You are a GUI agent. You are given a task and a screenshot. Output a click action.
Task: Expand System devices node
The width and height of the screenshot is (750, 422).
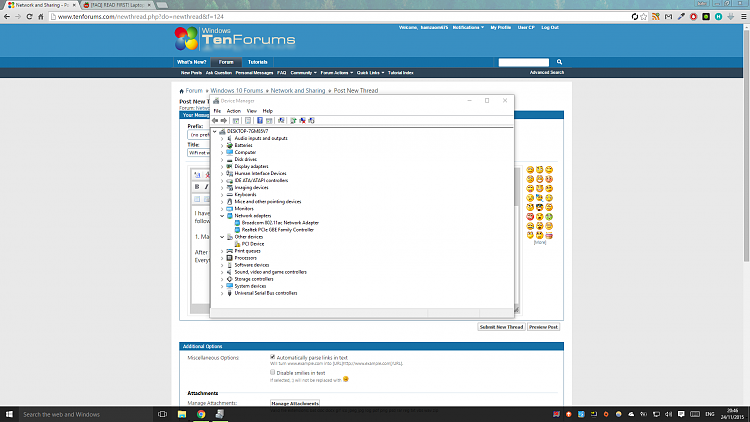pos(222,286)
